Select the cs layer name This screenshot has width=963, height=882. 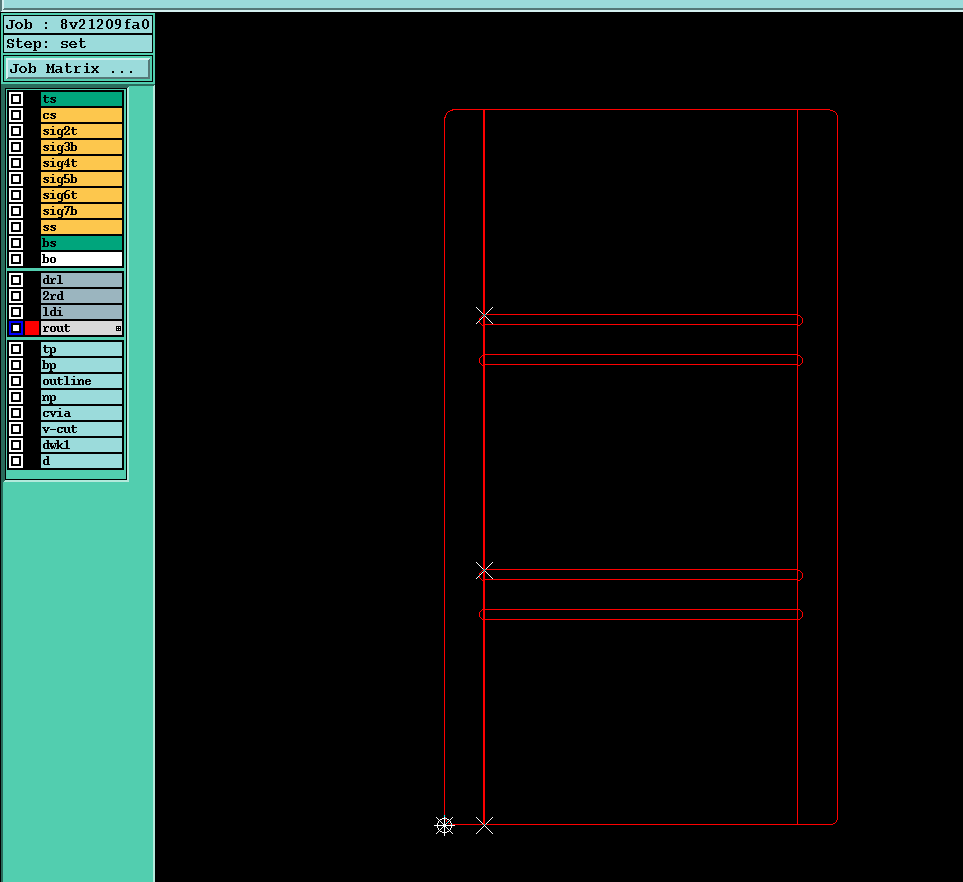coord(82,115)
